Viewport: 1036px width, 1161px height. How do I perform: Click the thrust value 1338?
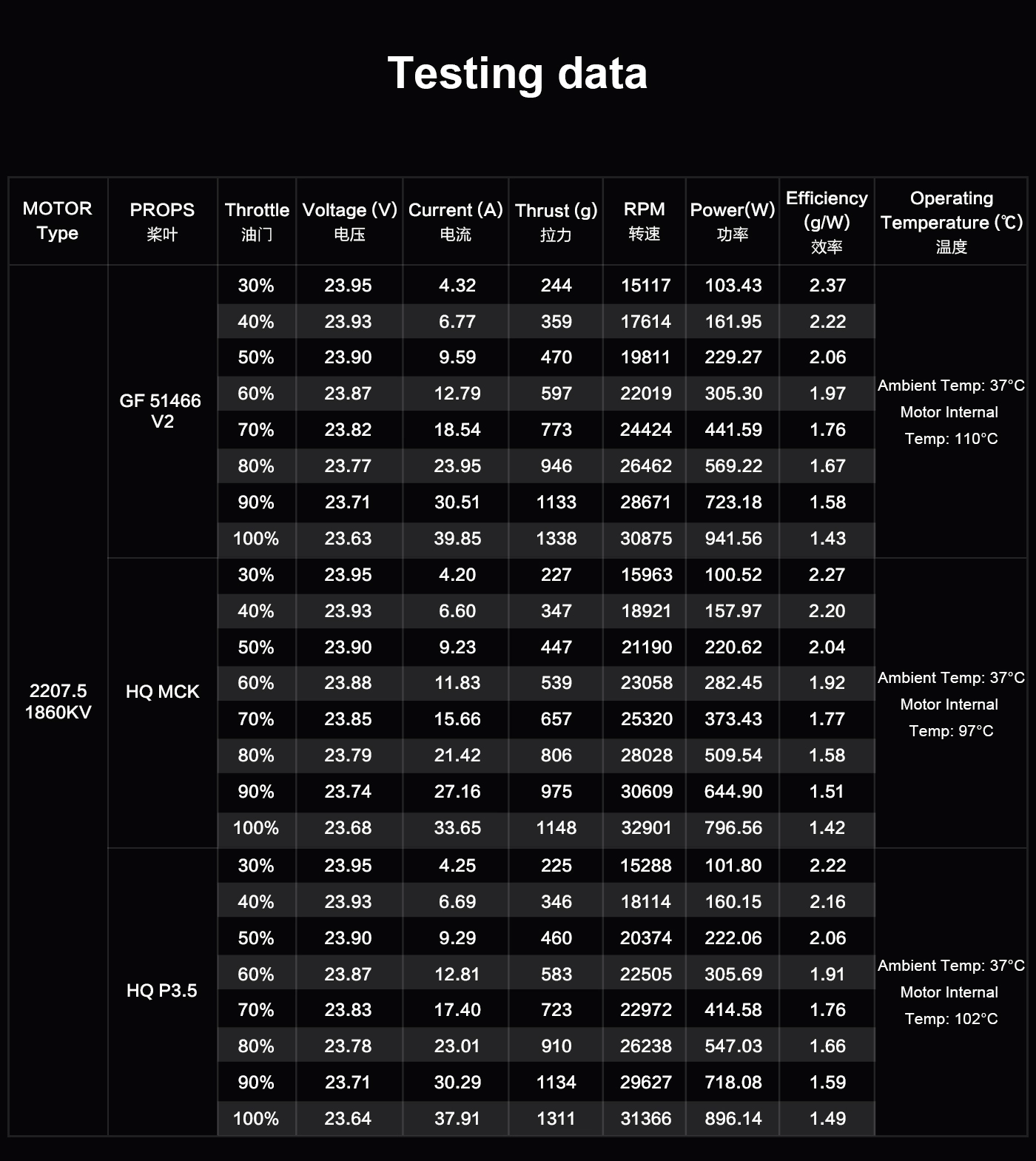(x=556, y=539)
